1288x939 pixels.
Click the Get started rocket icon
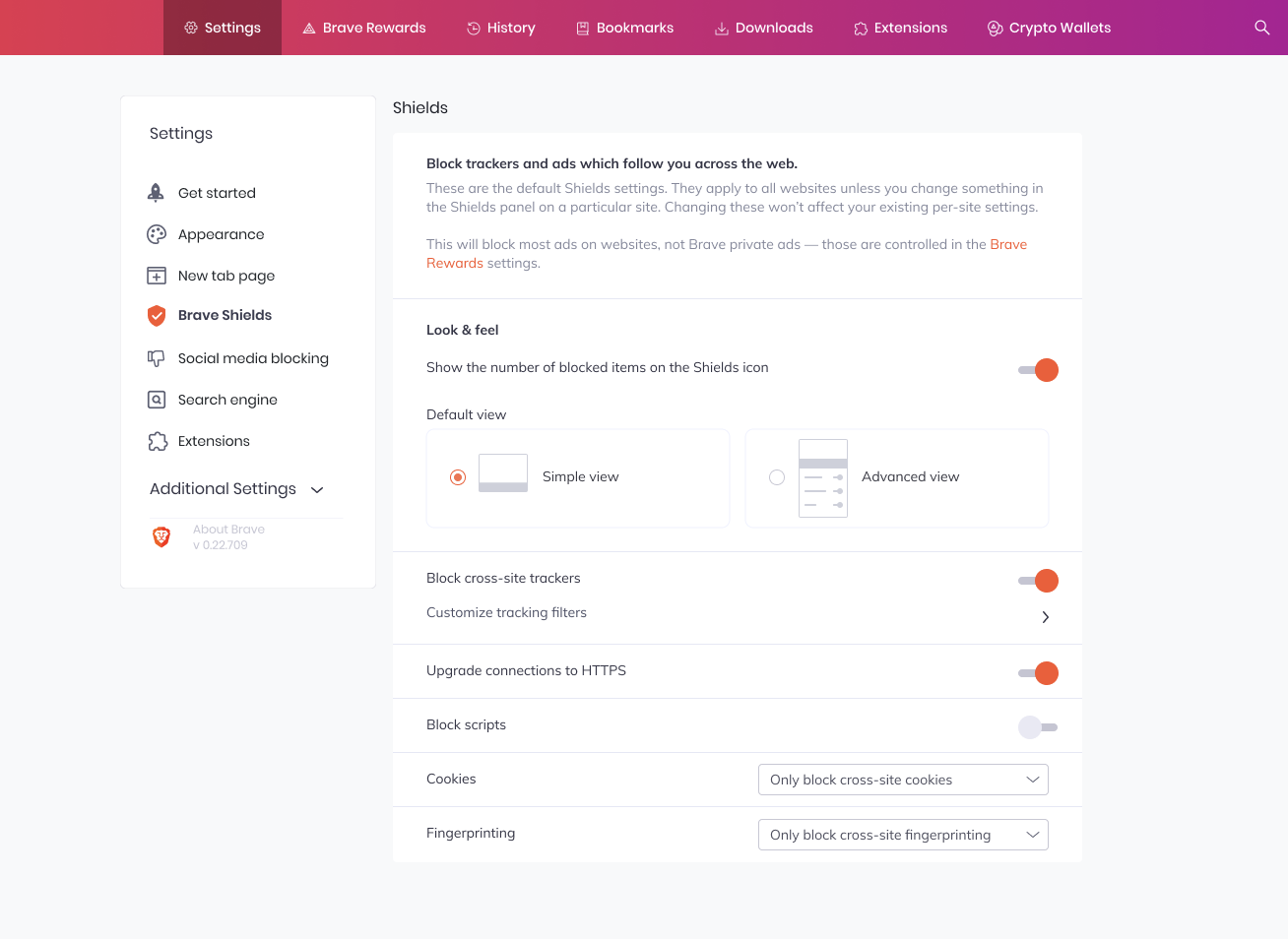(x=156, y=193)
